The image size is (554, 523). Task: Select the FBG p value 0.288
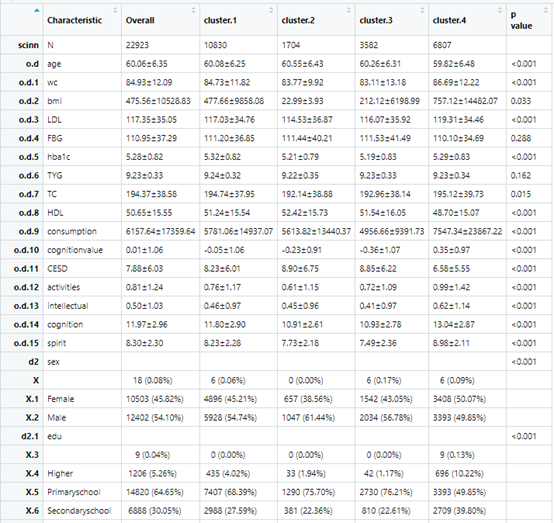(x=520, y=138)
